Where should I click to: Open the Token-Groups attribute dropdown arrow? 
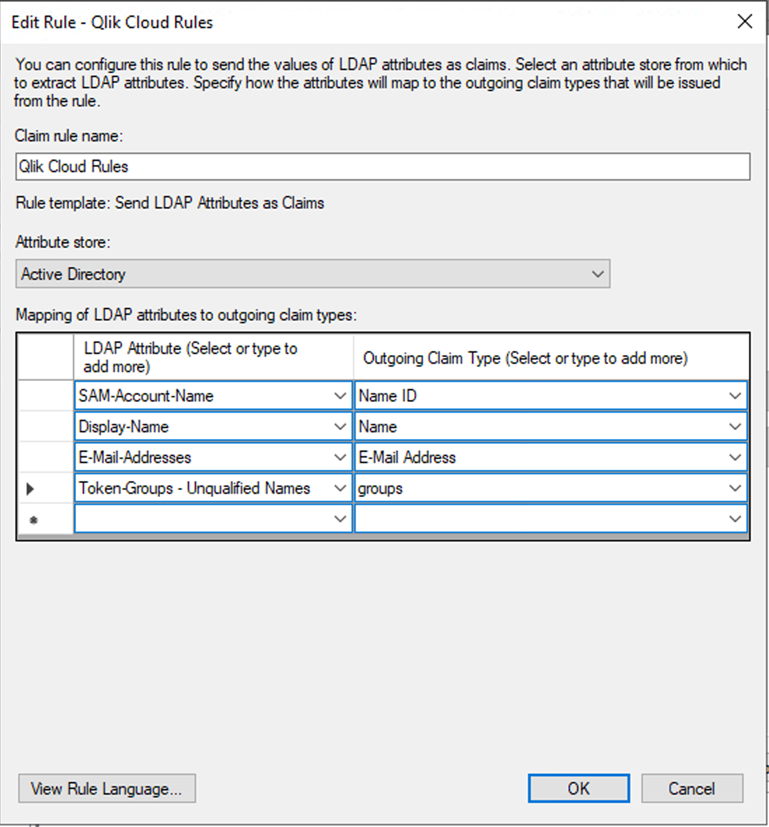(339, 489)
